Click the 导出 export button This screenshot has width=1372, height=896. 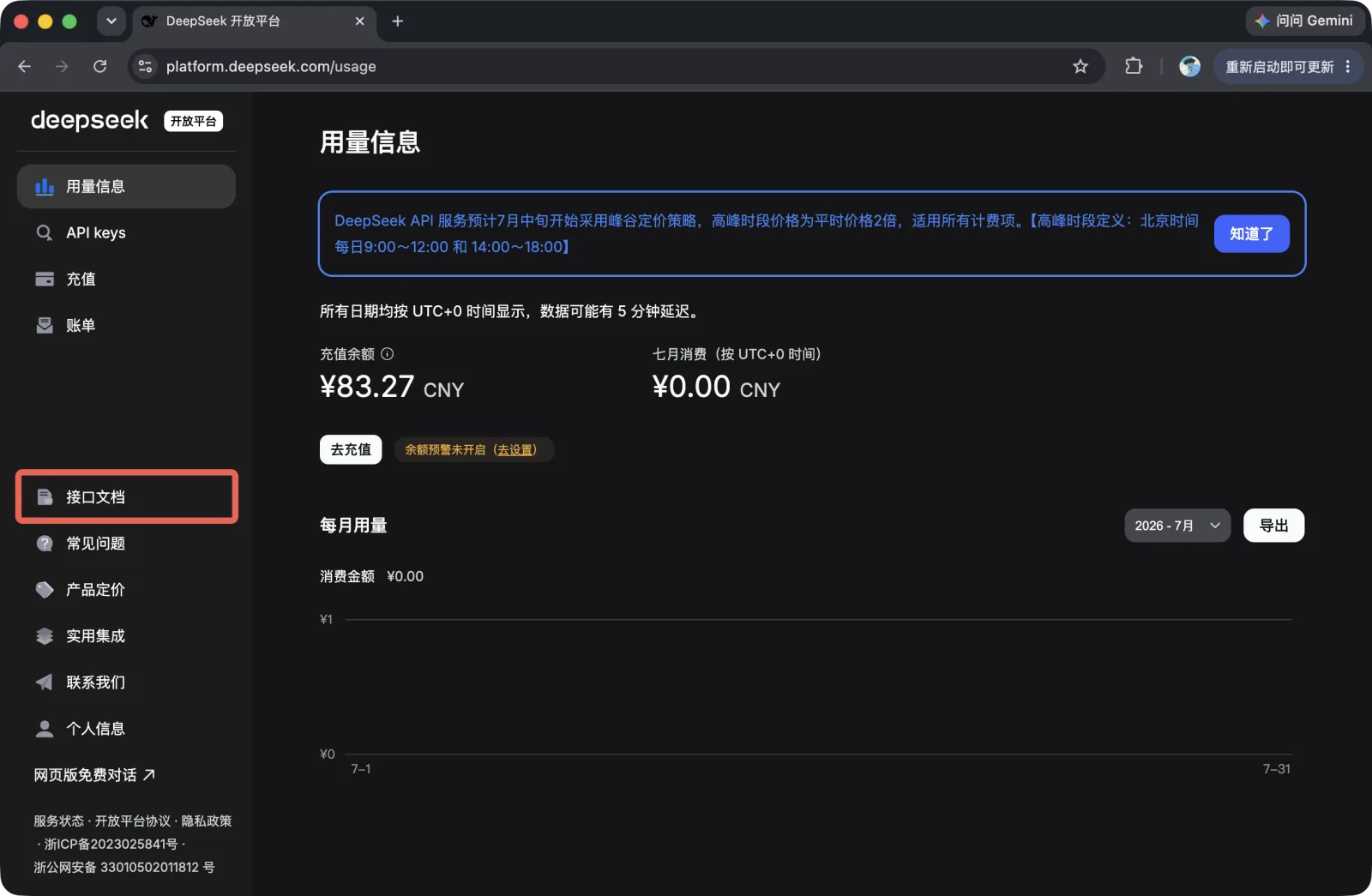pos(1273,526)
